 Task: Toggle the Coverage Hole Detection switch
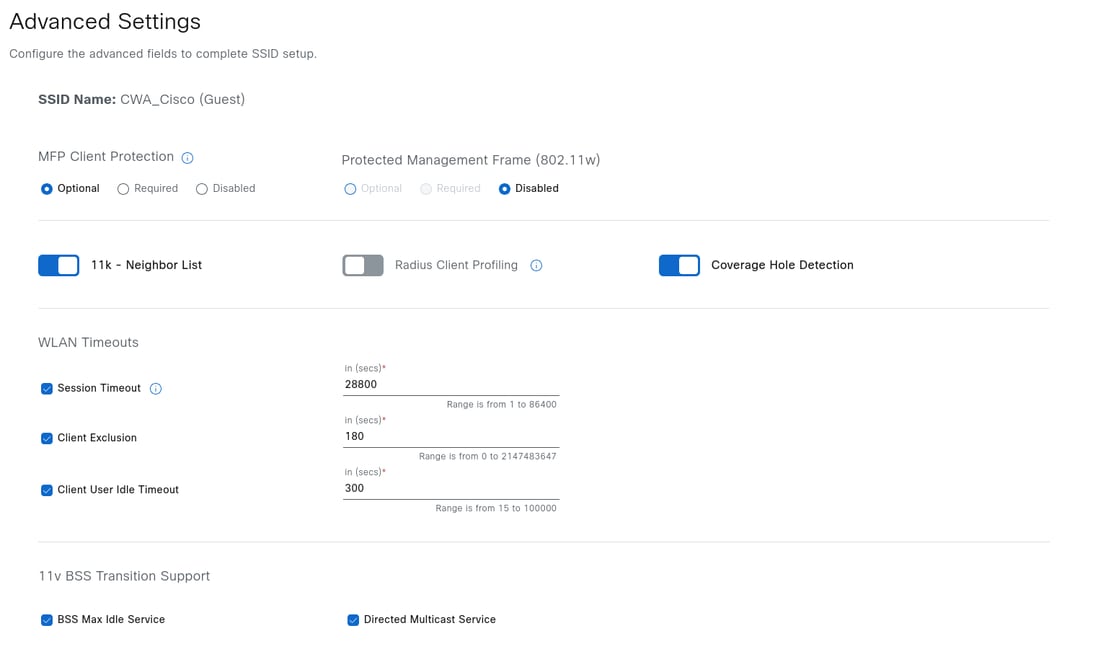pos(679,265)
